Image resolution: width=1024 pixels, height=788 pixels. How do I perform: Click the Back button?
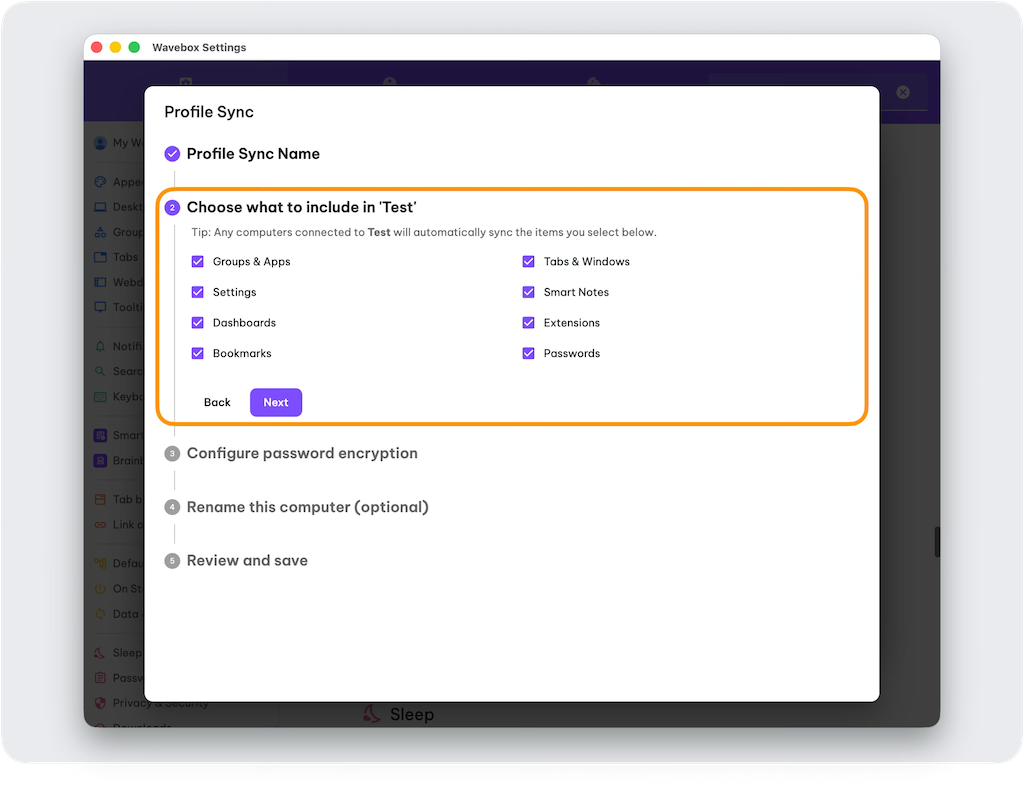tap(217, 402)
